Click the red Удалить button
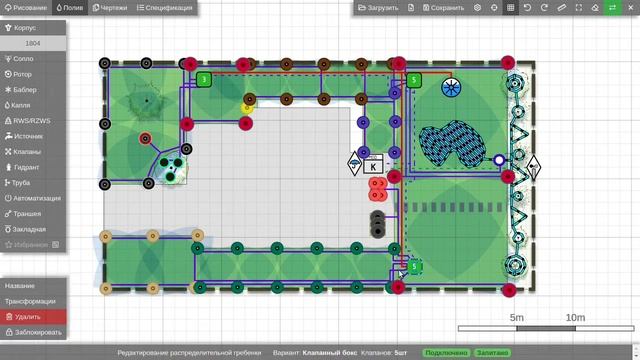Screen dimensions: 640x360 33,317
